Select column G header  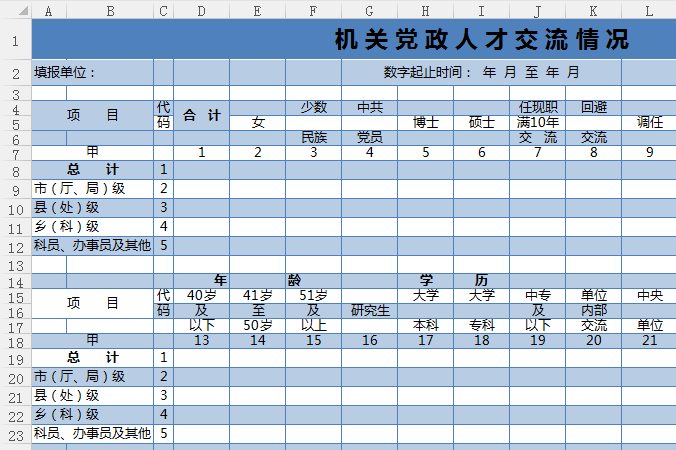pos(369,10)
